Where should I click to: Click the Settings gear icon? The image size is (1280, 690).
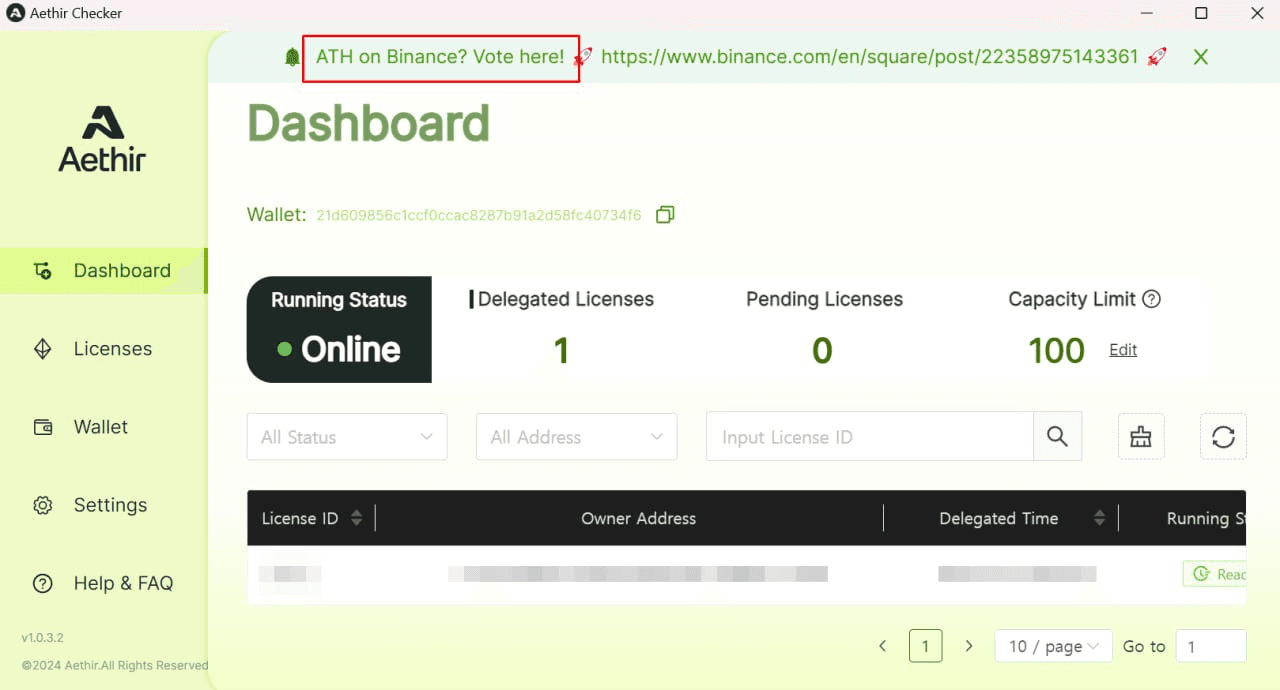point(43,505)
